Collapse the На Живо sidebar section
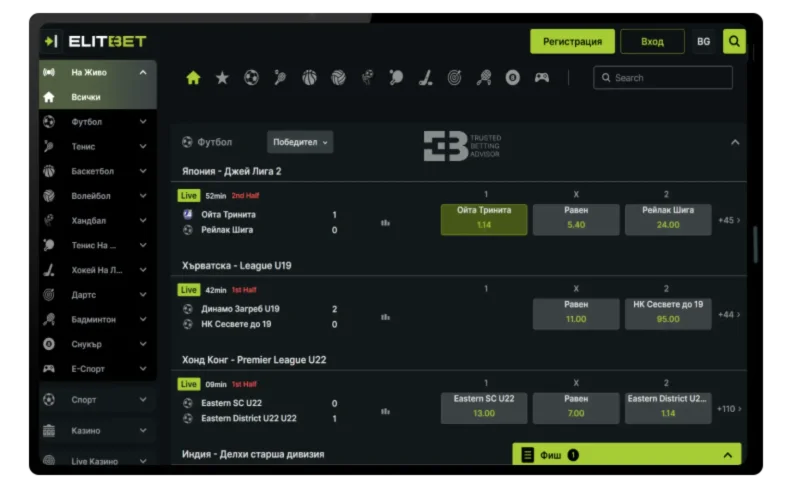This screenshot has width=796, height=496. click(143, 73)
